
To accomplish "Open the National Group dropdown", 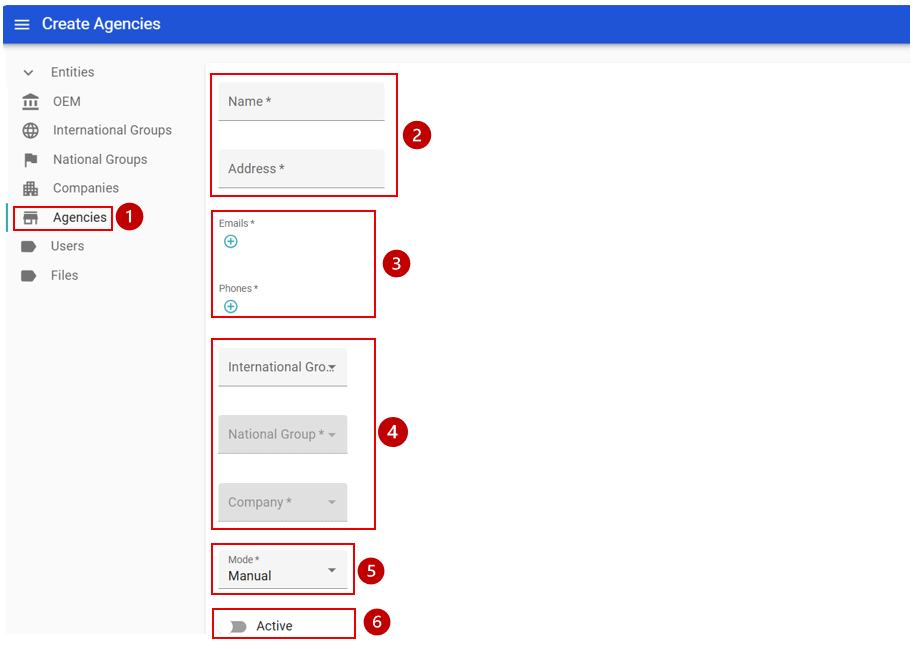I will coord(282,435).
